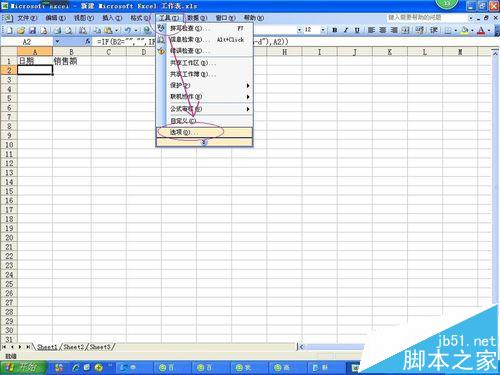500x375 pixels.
Task: Click the Print icon in toolbar
Action: (x=57, y=31)
